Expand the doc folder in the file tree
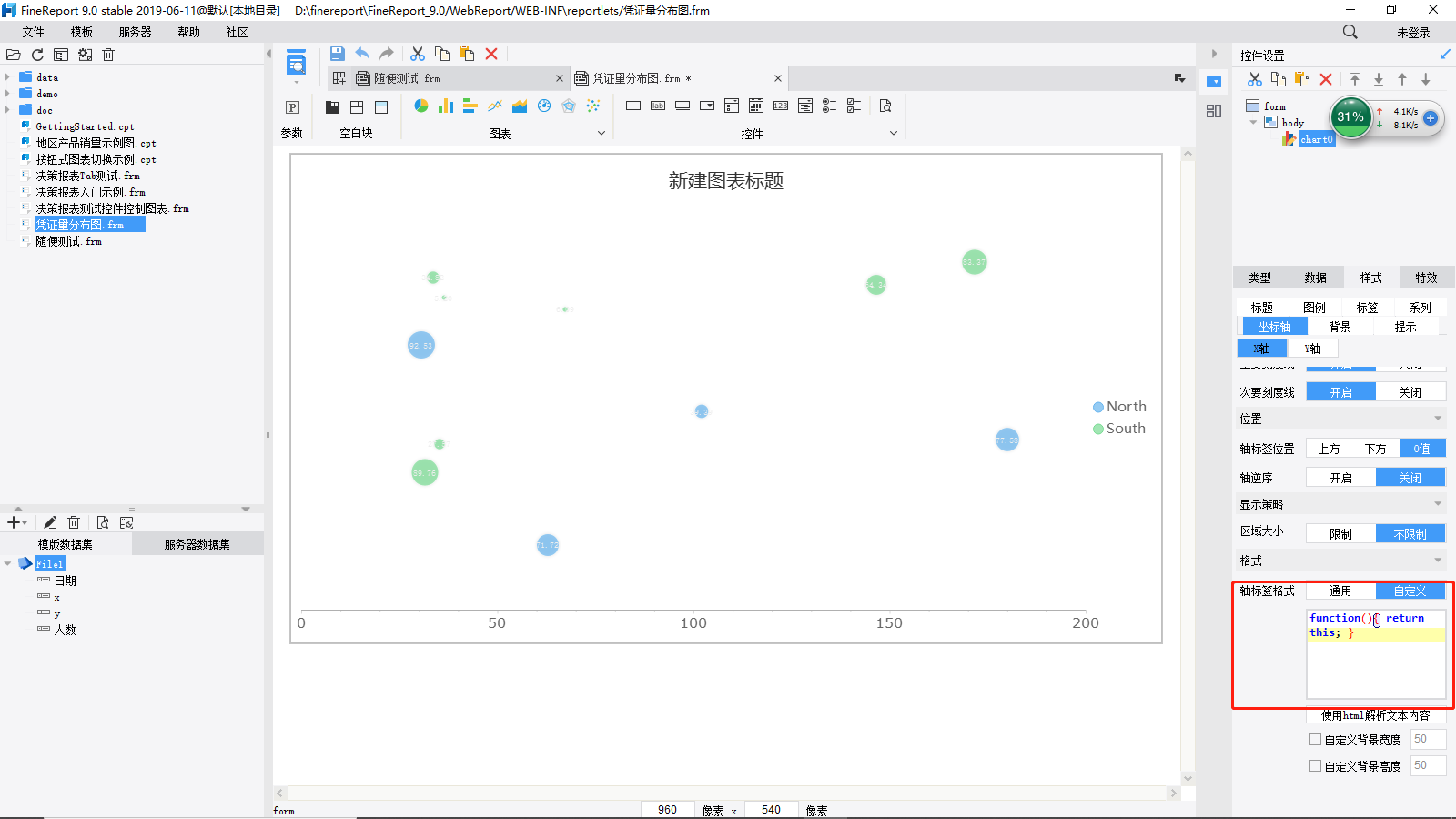The image size is (1456, 819). [x=7, y=110]
